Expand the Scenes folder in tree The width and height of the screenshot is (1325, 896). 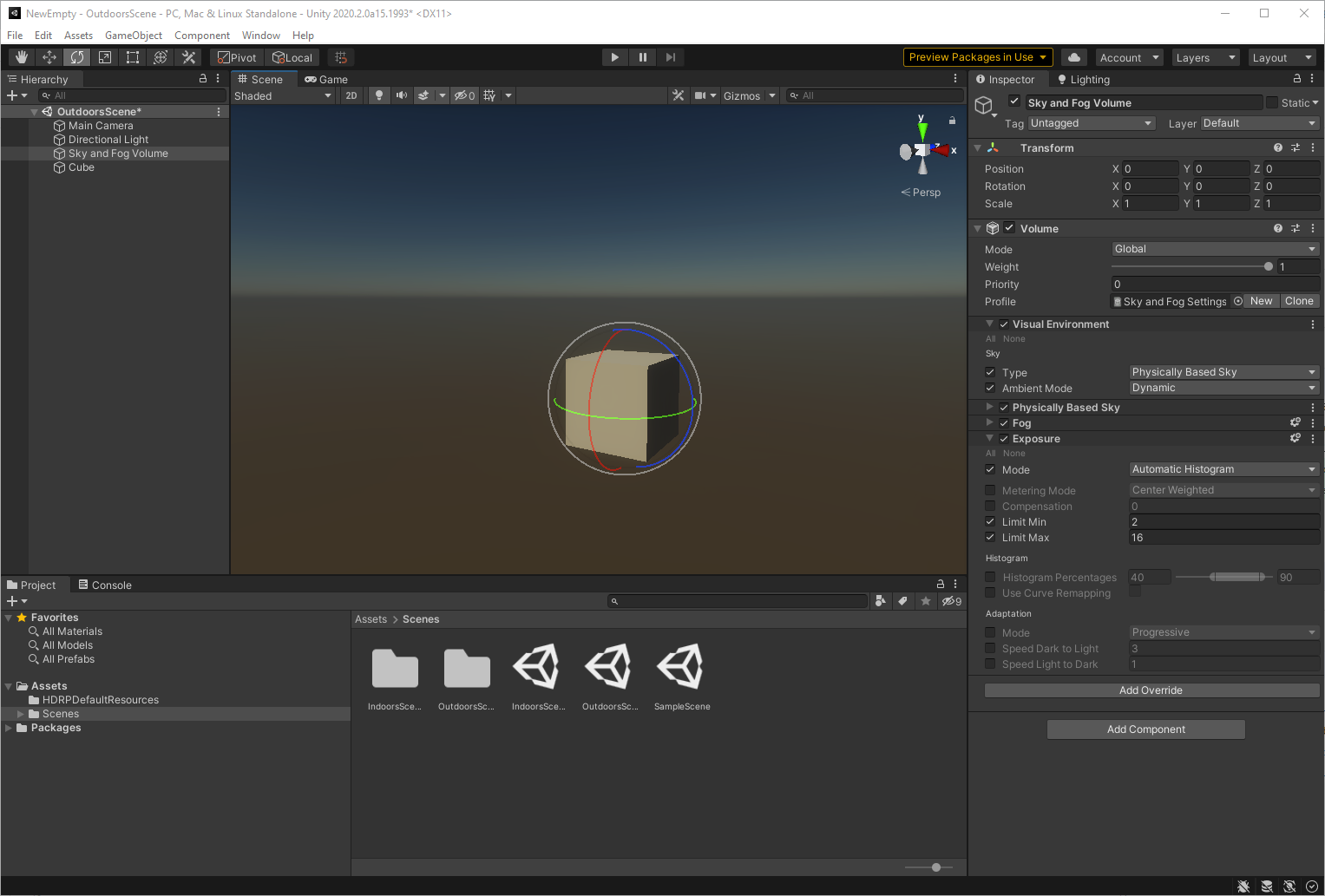pos(21,714)
